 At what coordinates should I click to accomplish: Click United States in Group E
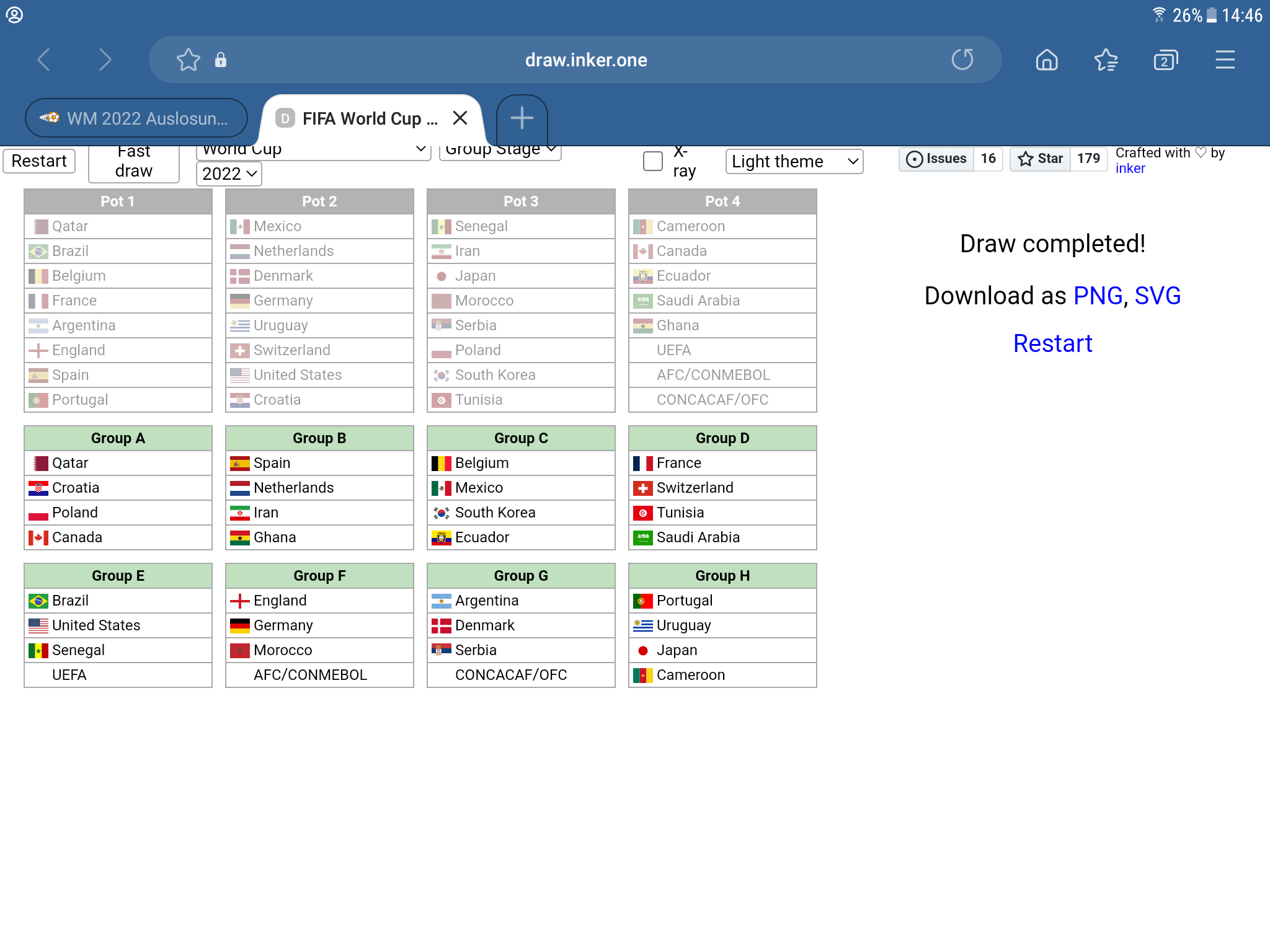(x=118, y=625)
